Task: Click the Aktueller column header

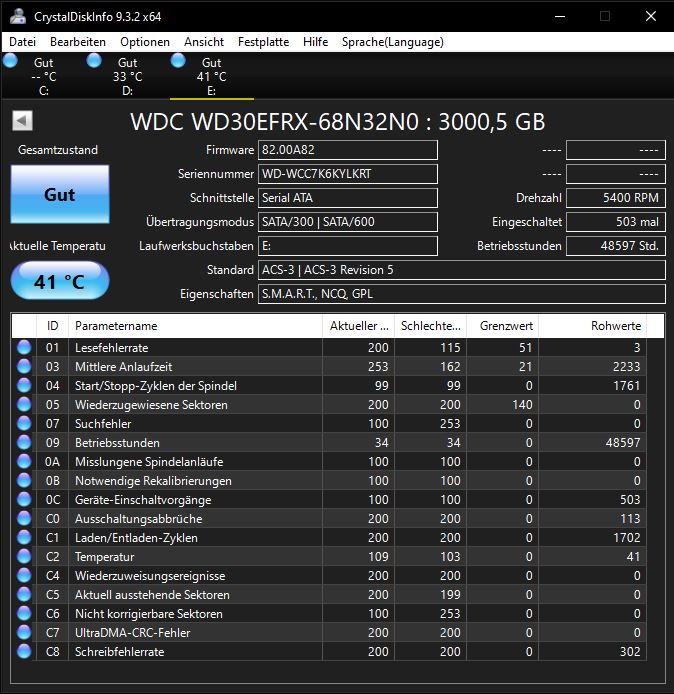Action: pyautogui.click(x=358, y=326)
